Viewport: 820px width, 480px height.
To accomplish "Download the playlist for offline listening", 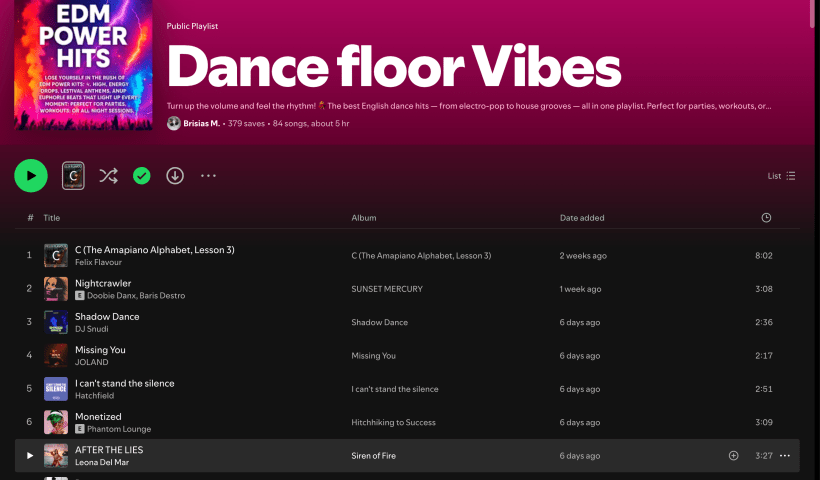I will pyautogui.click(x=175, y=176).
